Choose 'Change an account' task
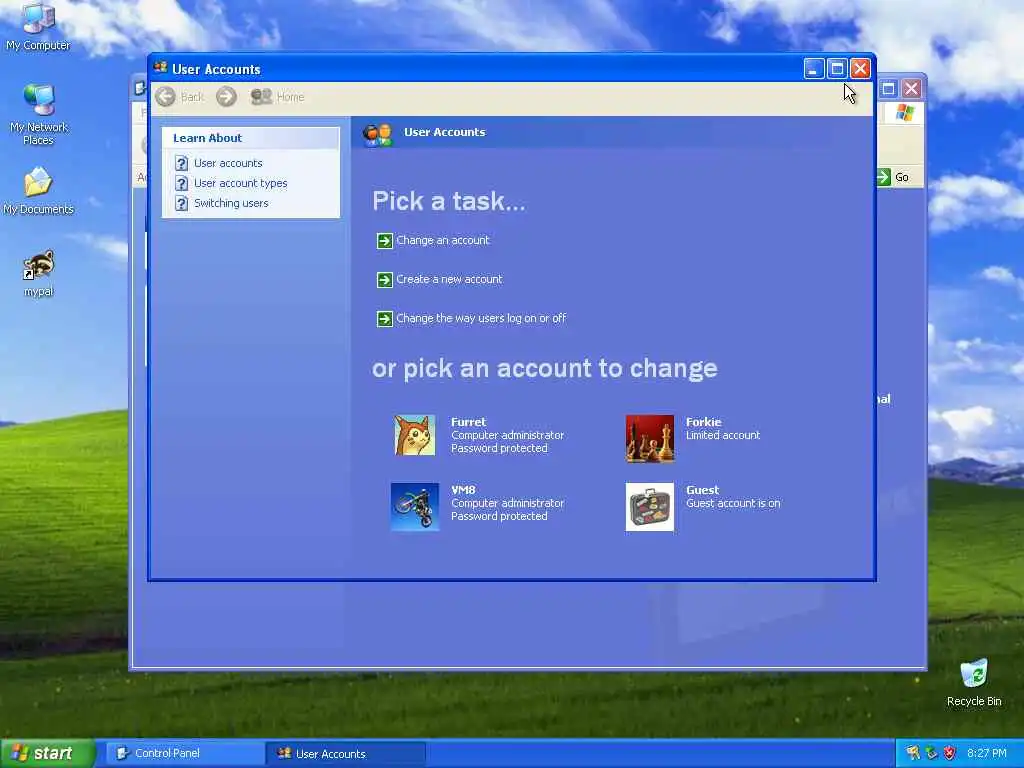The height and width of the screenshot is (768, 1024). click(x=443, y=240)
